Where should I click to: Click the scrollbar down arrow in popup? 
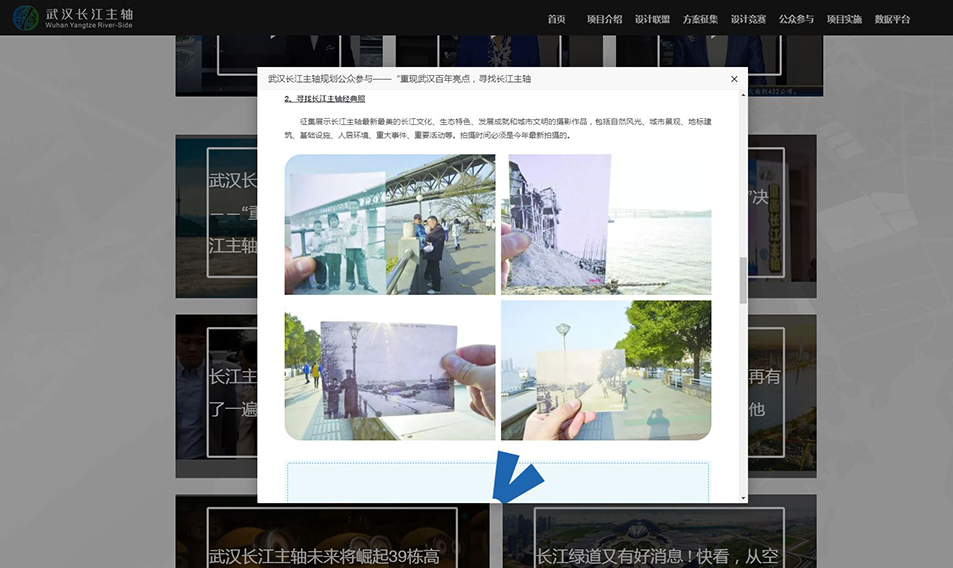click(x=743, y=497)
